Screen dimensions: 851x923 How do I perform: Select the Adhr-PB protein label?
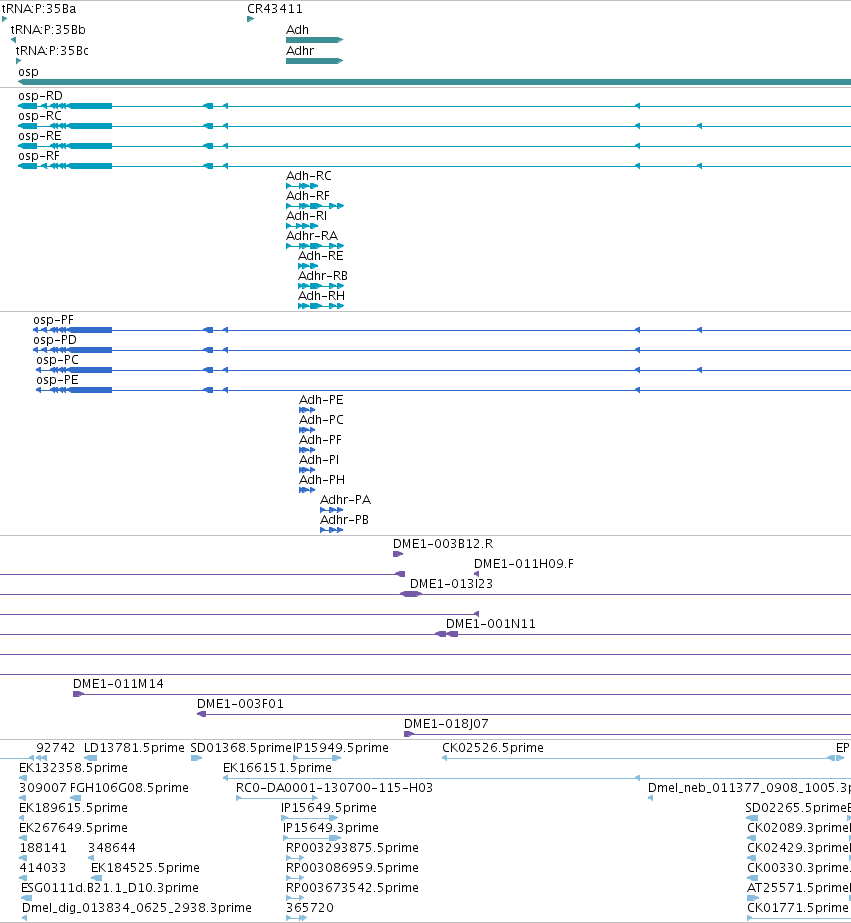(344, 520)
